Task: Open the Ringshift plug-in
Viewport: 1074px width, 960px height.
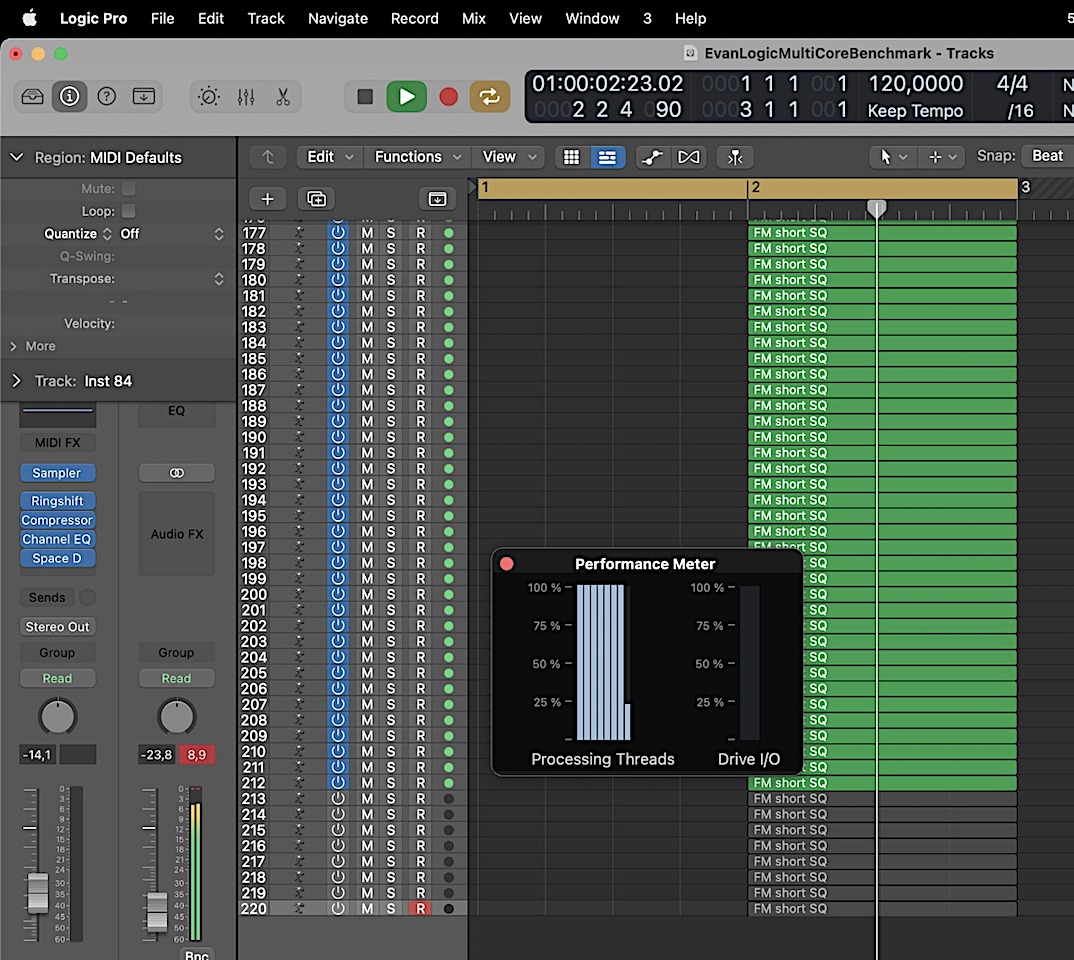Action: [x=58, y=501]
